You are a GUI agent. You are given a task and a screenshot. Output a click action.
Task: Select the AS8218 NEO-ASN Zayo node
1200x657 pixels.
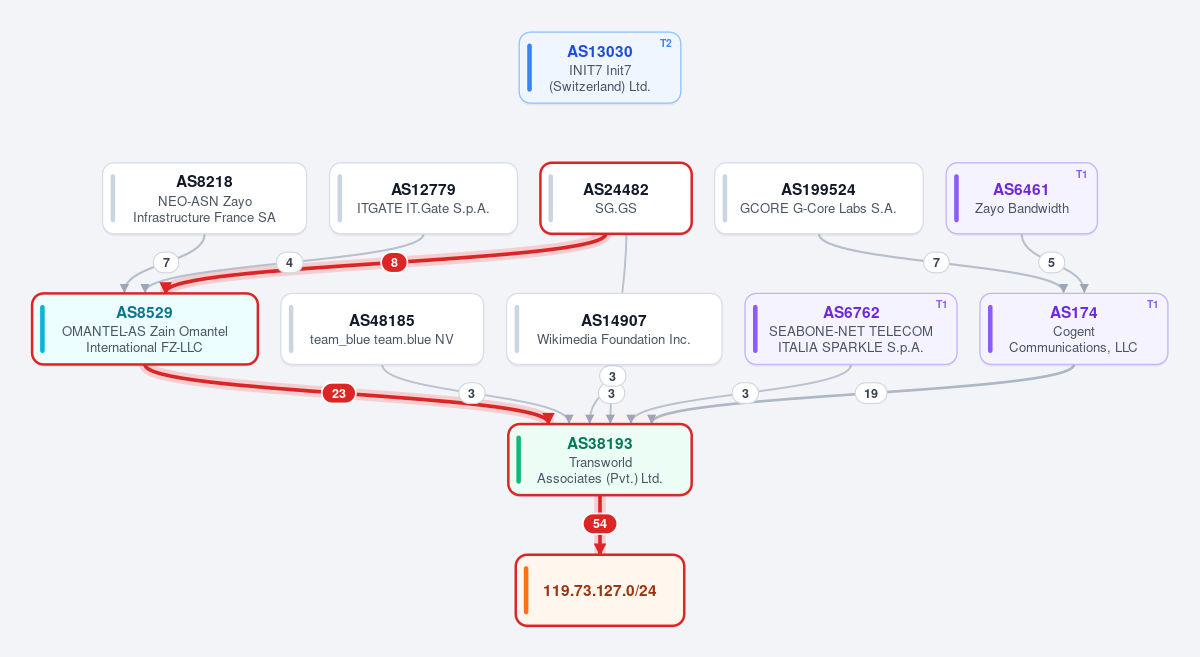[x=204, y=198]
